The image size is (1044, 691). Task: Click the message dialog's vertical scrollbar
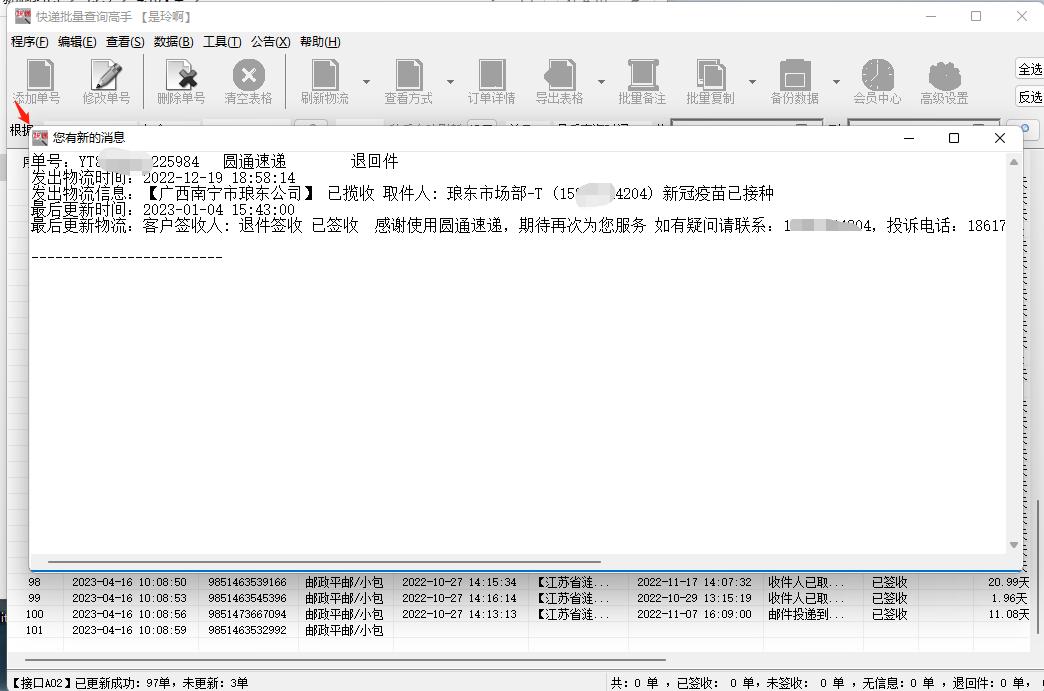[x=1016, y=350]
